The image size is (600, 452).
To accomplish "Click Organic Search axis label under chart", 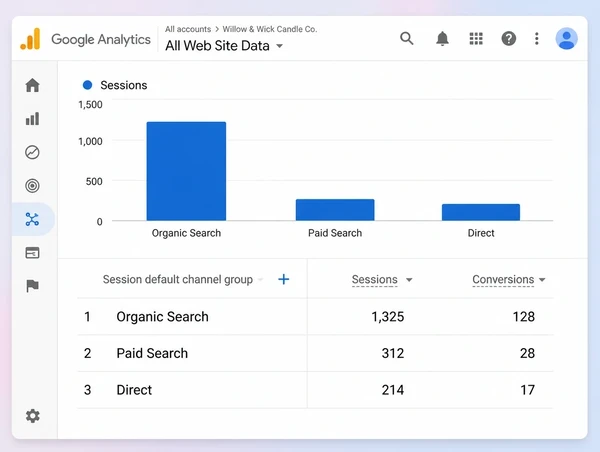I will [186, 233].
